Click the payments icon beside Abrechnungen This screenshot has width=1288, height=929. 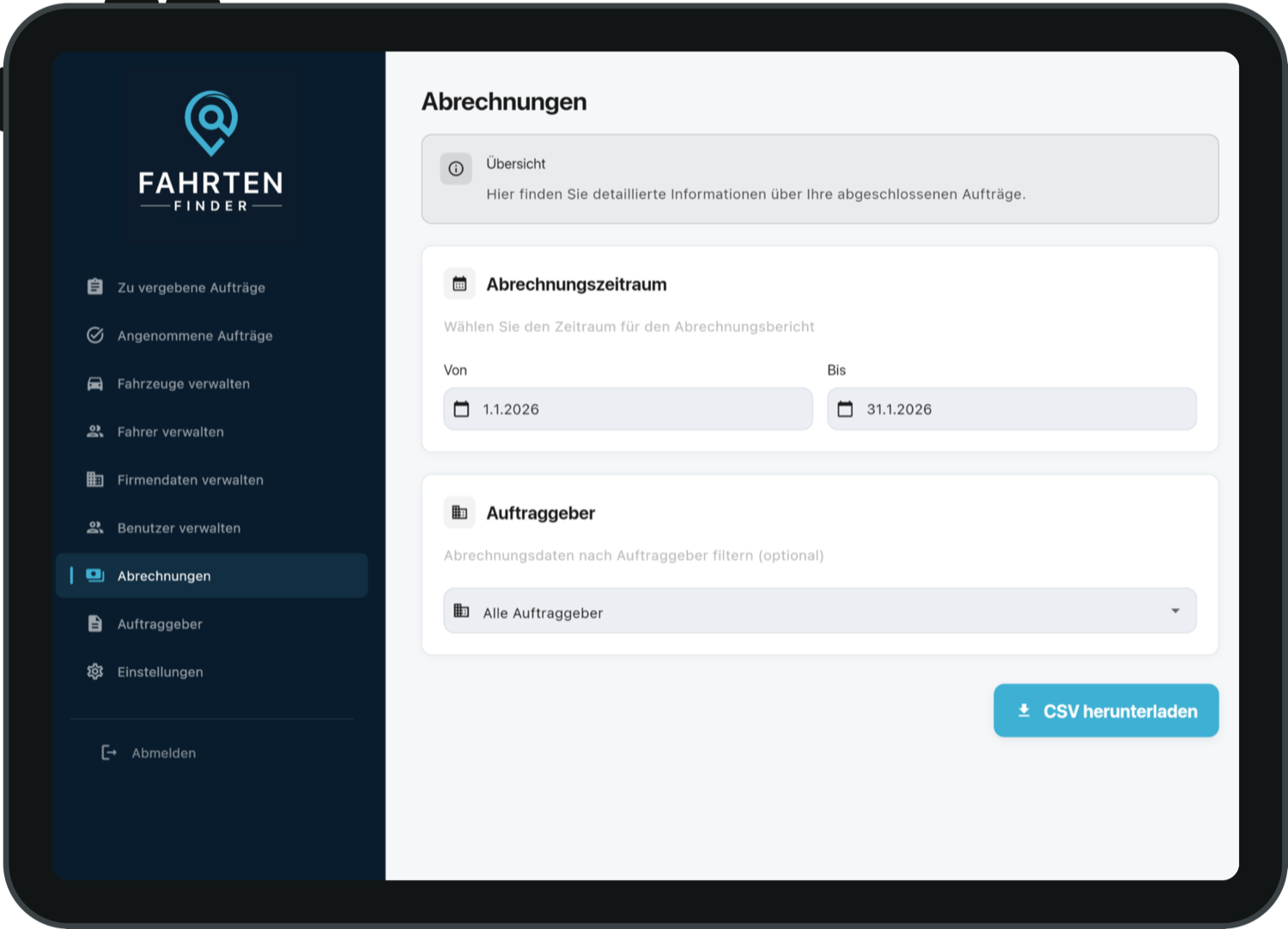95,575
